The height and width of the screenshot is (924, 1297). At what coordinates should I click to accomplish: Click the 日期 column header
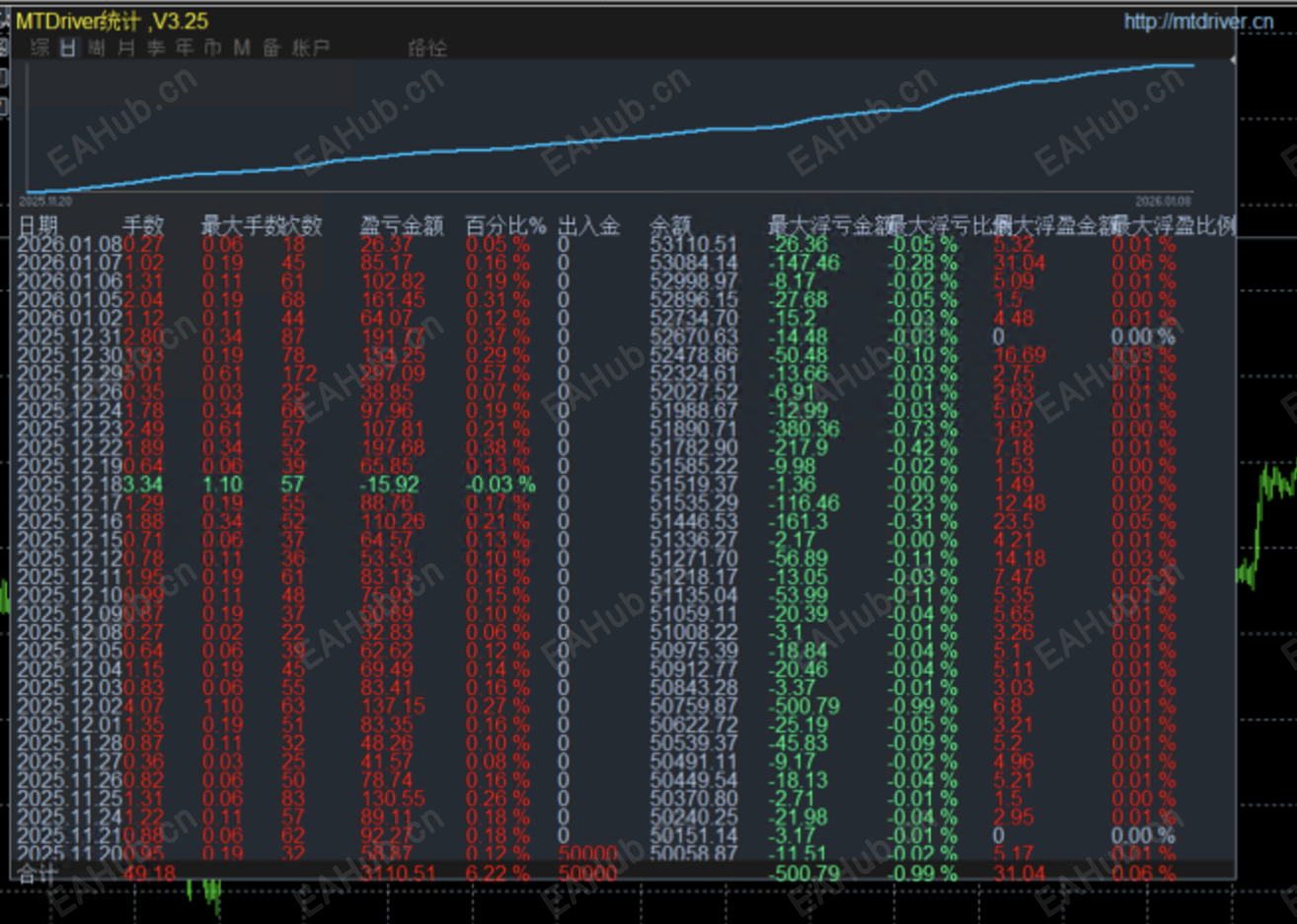point(38,226)
